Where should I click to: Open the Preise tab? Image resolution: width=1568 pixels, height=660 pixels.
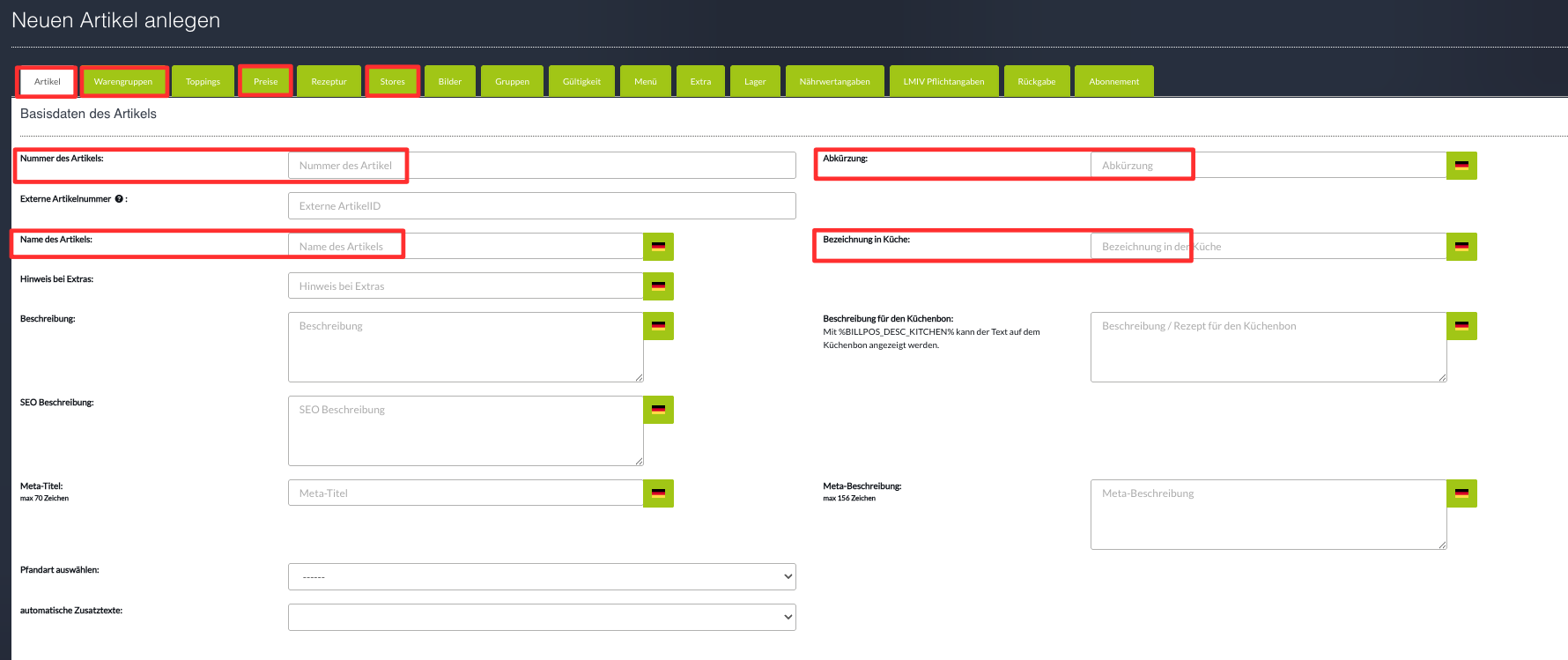(265, 82)
